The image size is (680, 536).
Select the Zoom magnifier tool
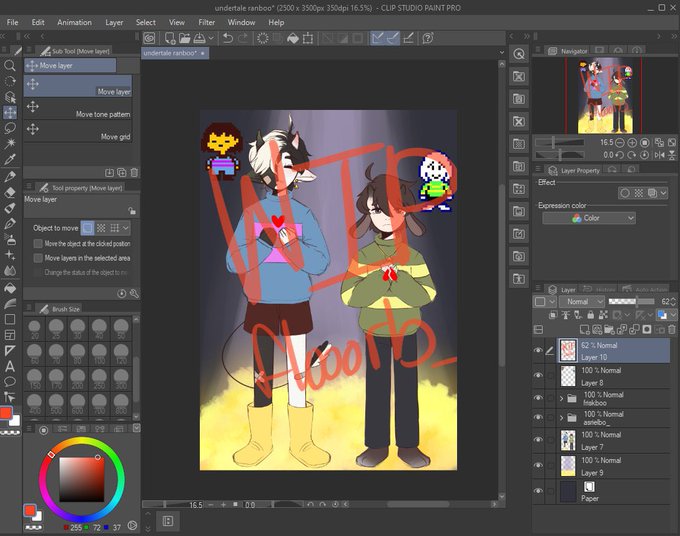(10, 65)
